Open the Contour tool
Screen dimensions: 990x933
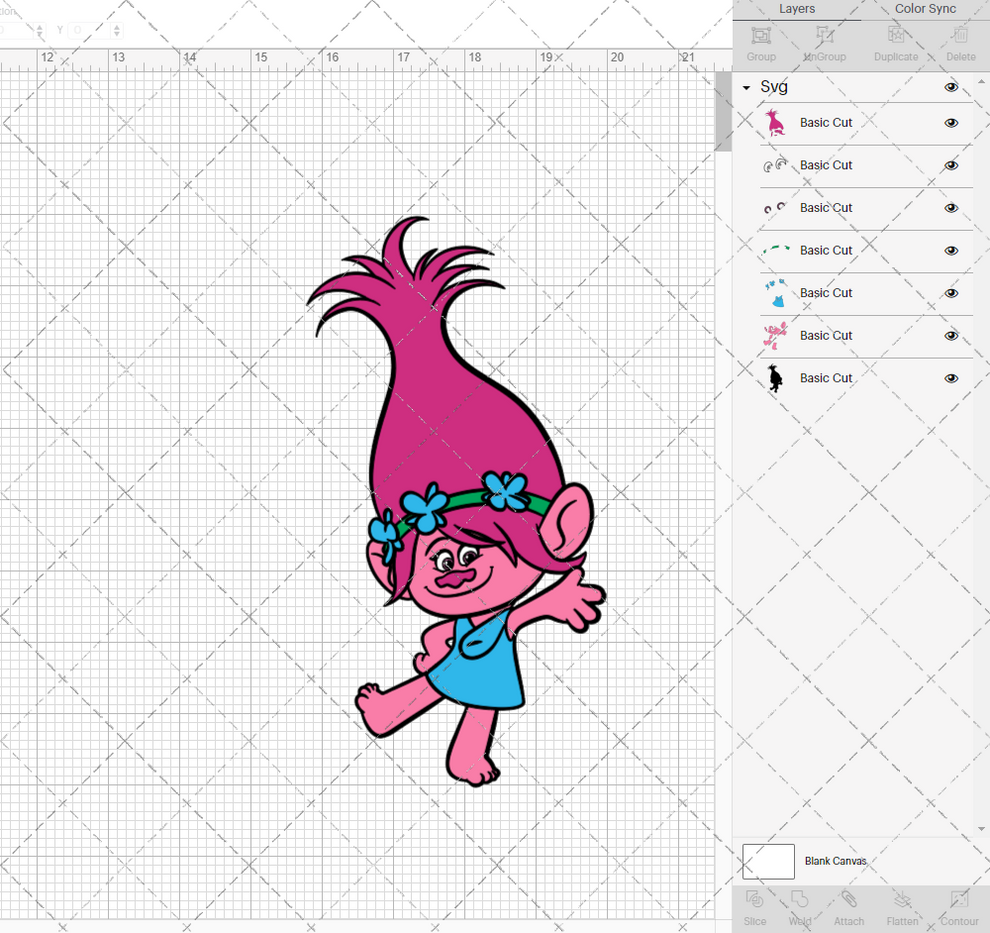[x=959, y=907]
